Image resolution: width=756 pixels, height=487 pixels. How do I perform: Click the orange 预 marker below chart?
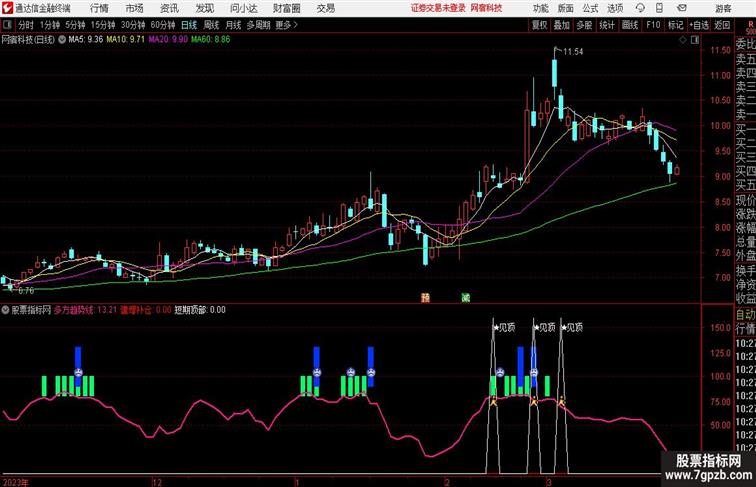(x=425, y=298)
